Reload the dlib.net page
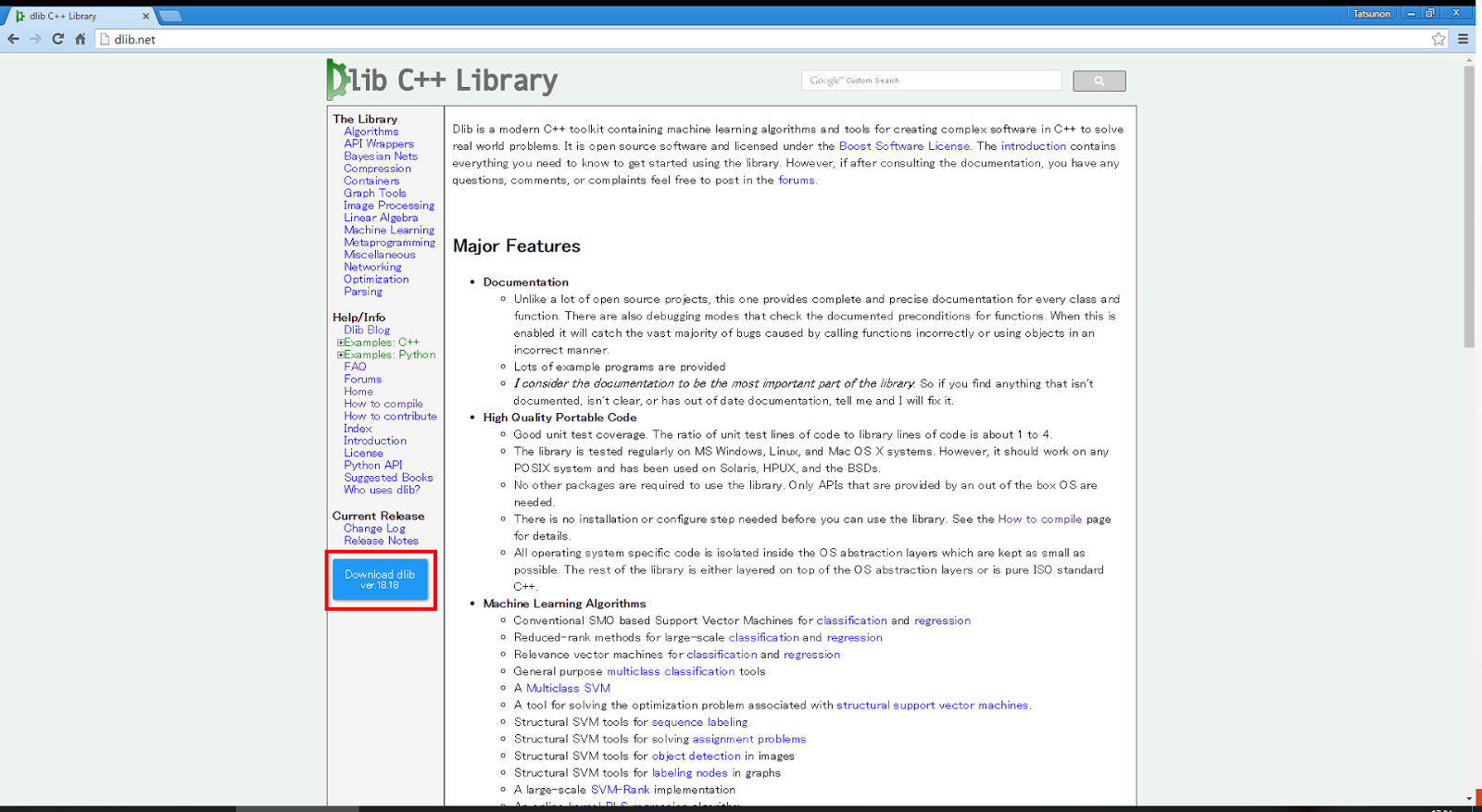Screen dimensions: 1482x812 click(57, 39)
